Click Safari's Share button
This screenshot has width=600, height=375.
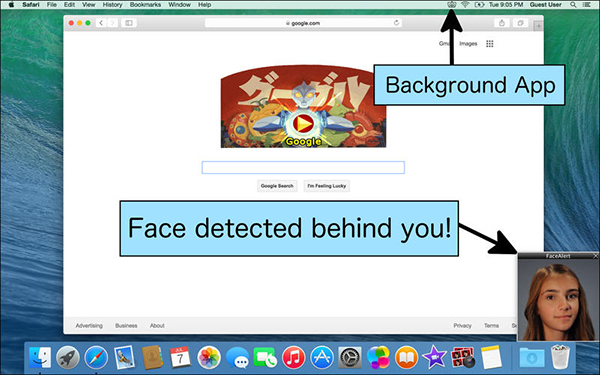502,23
